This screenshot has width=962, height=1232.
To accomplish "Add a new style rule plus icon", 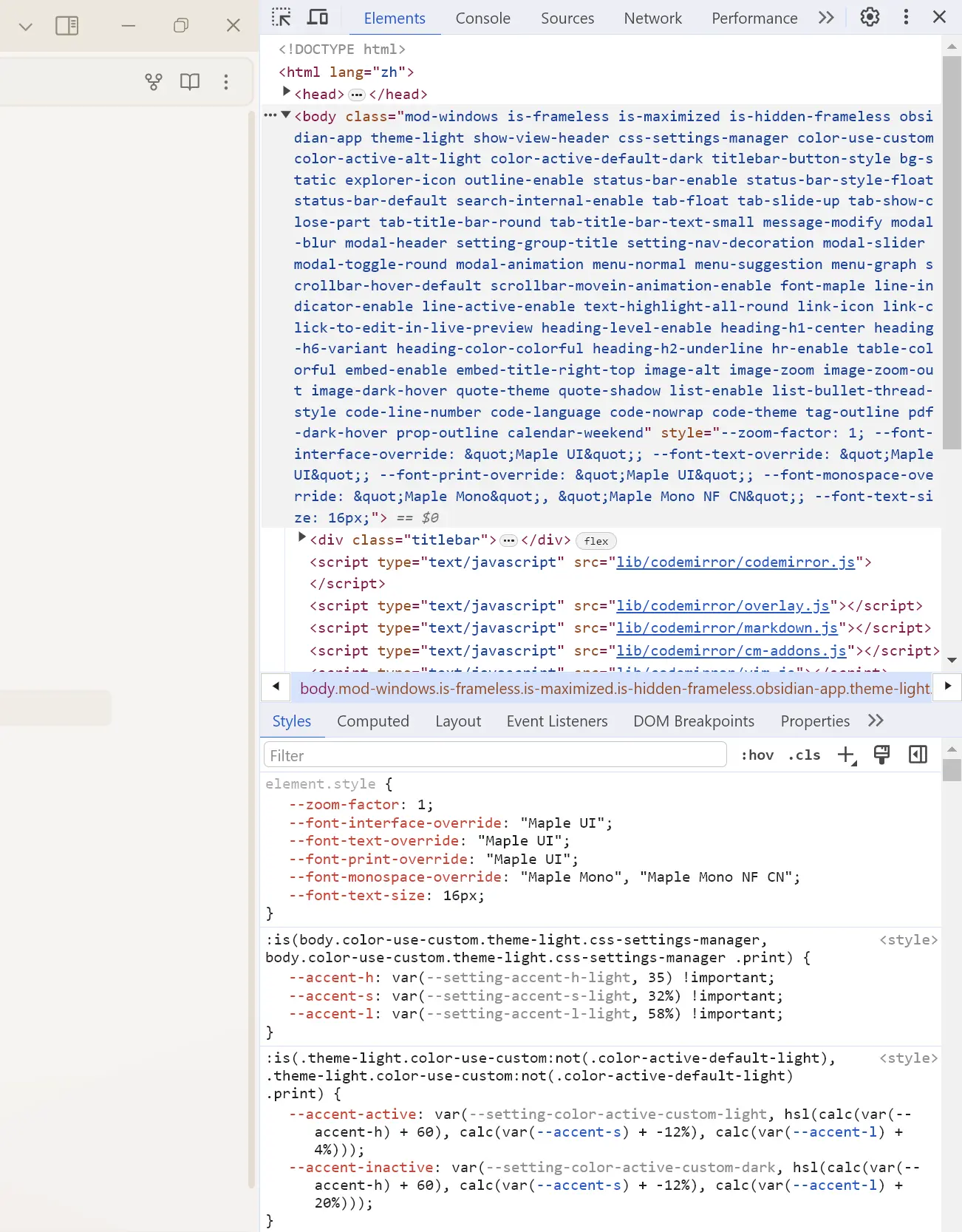I will click(x=846, y=755).
